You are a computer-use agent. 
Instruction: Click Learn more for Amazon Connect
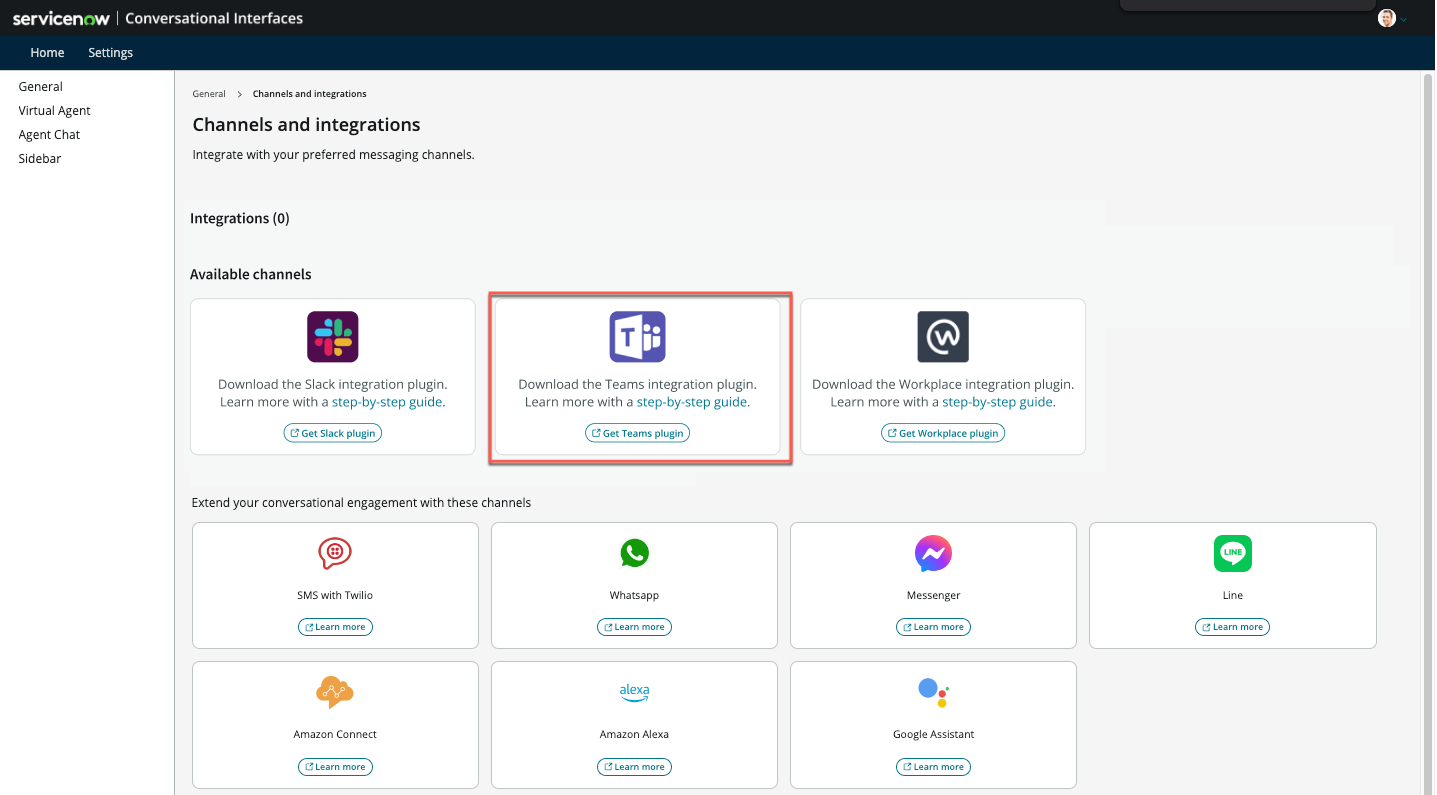coord(335,767)
